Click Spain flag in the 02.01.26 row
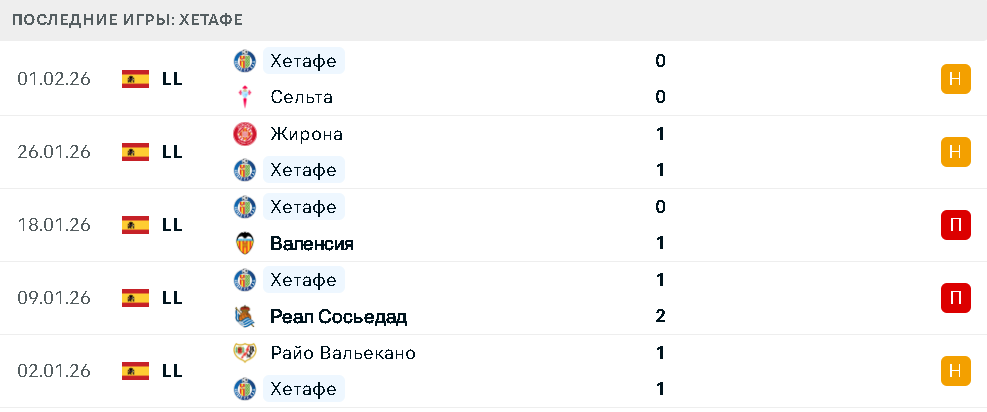The image size is (987, 412). 135,371
